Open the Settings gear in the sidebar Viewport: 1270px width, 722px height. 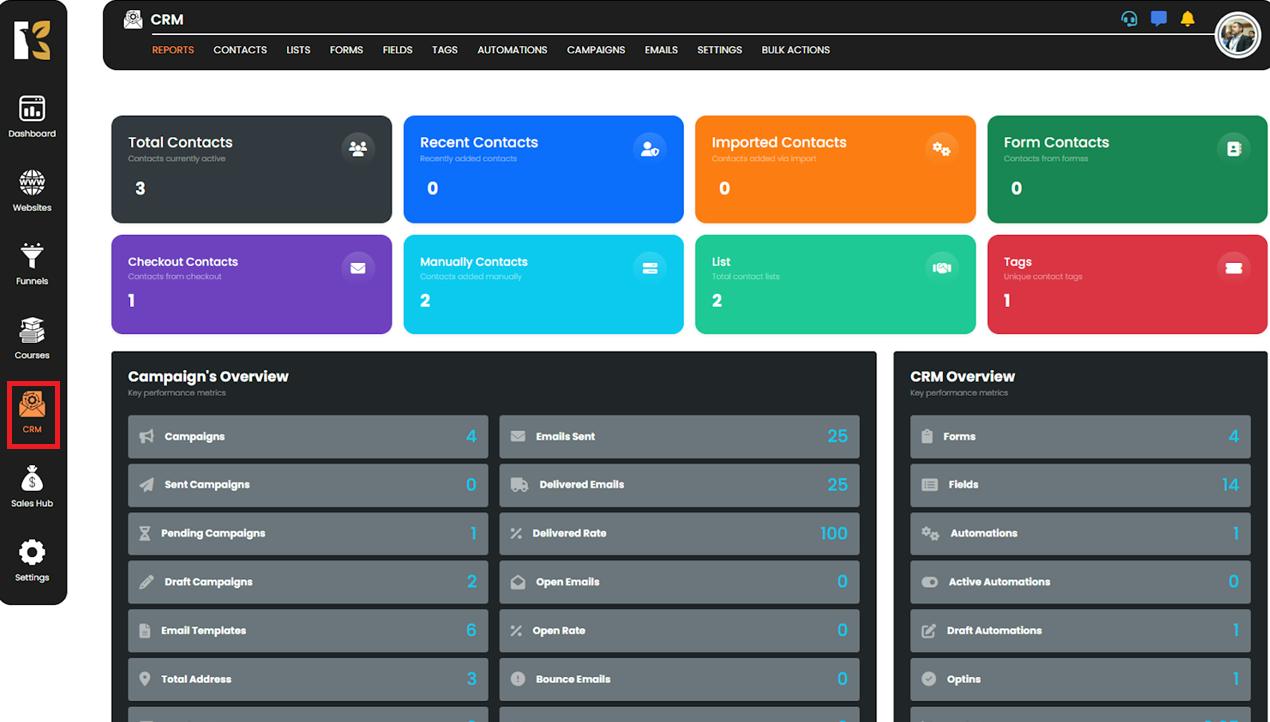32,554
